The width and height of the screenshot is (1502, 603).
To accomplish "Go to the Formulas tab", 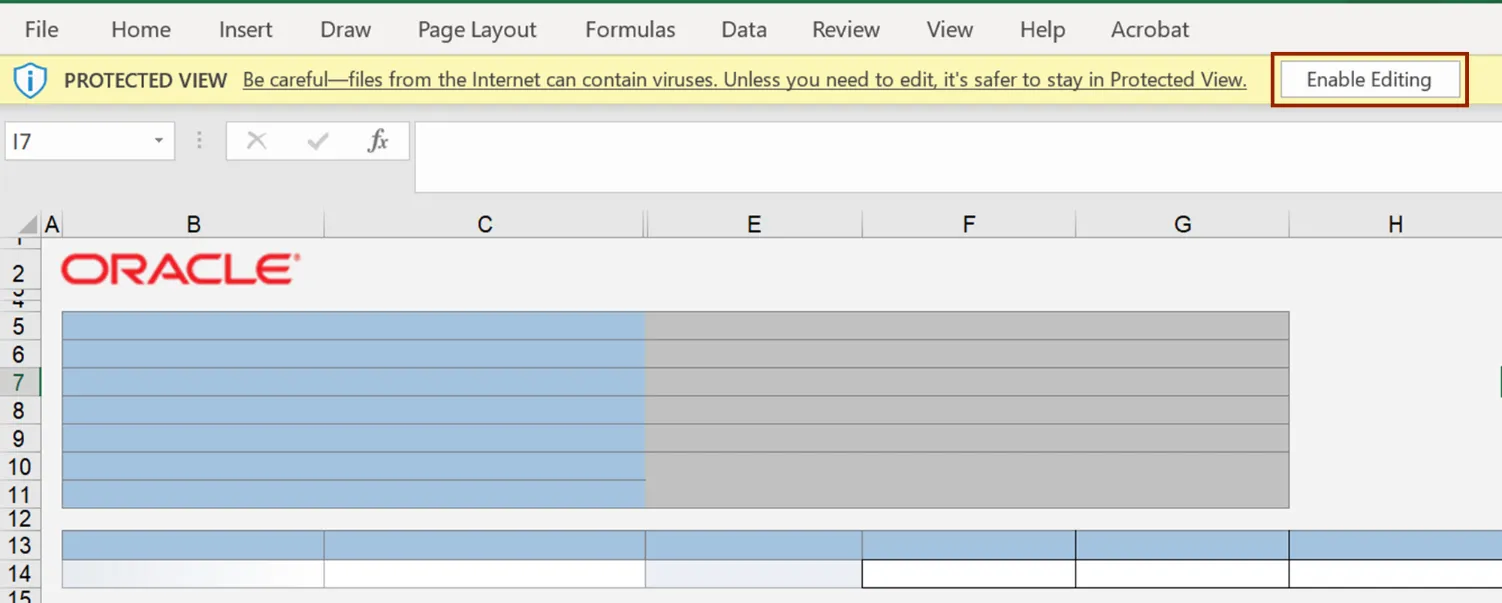I will (630, 30).
